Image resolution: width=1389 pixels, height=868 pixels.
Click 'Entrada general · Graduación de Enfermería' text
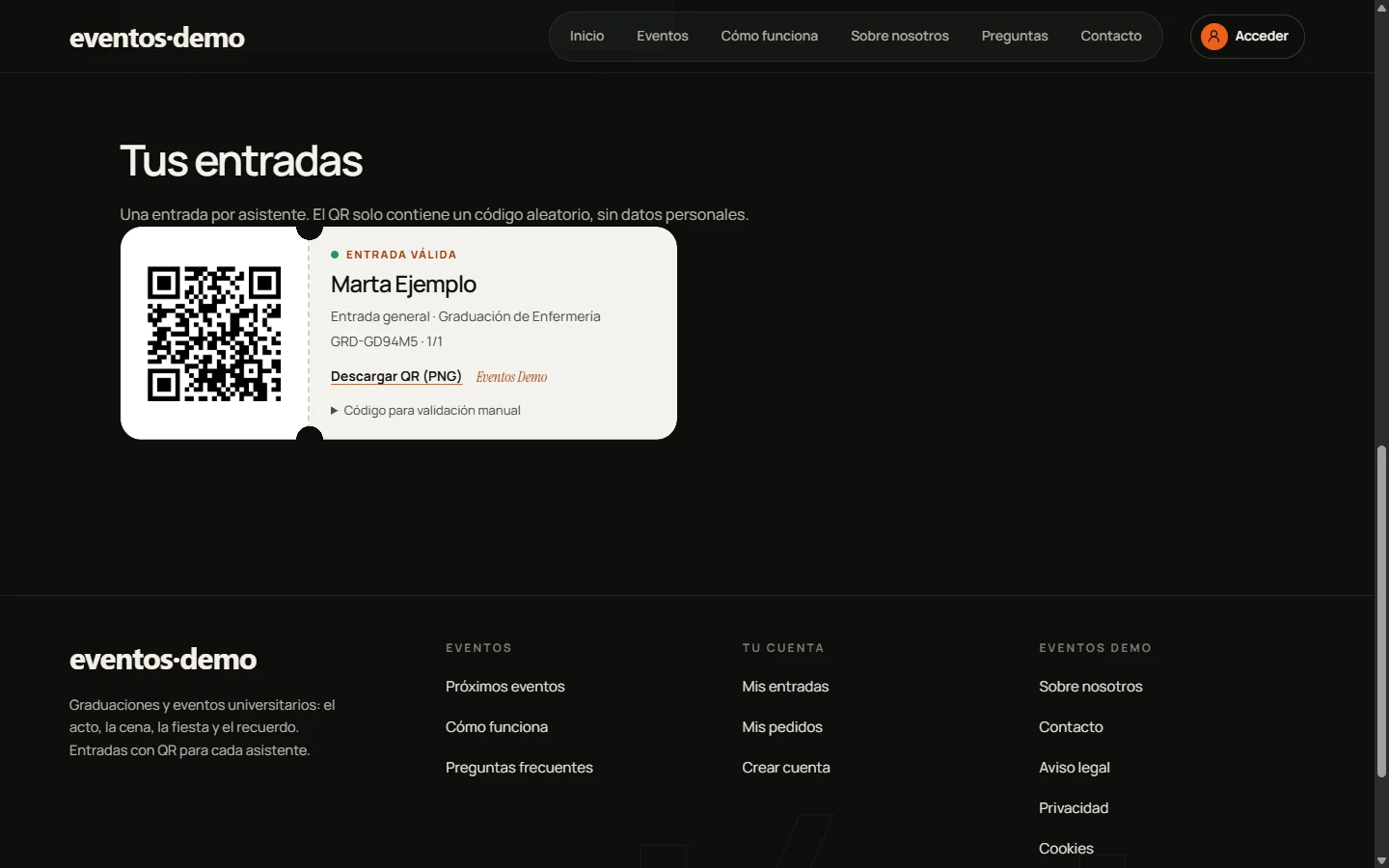[x=466, y=316]
